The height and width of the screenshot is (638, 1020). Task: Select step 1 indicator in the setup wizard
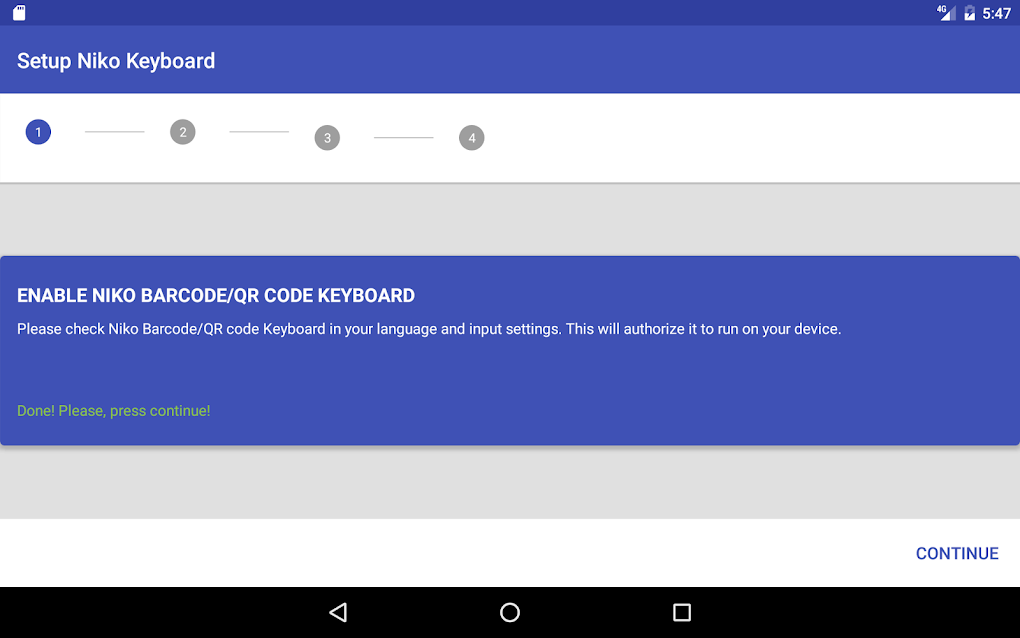pos(37,131)
